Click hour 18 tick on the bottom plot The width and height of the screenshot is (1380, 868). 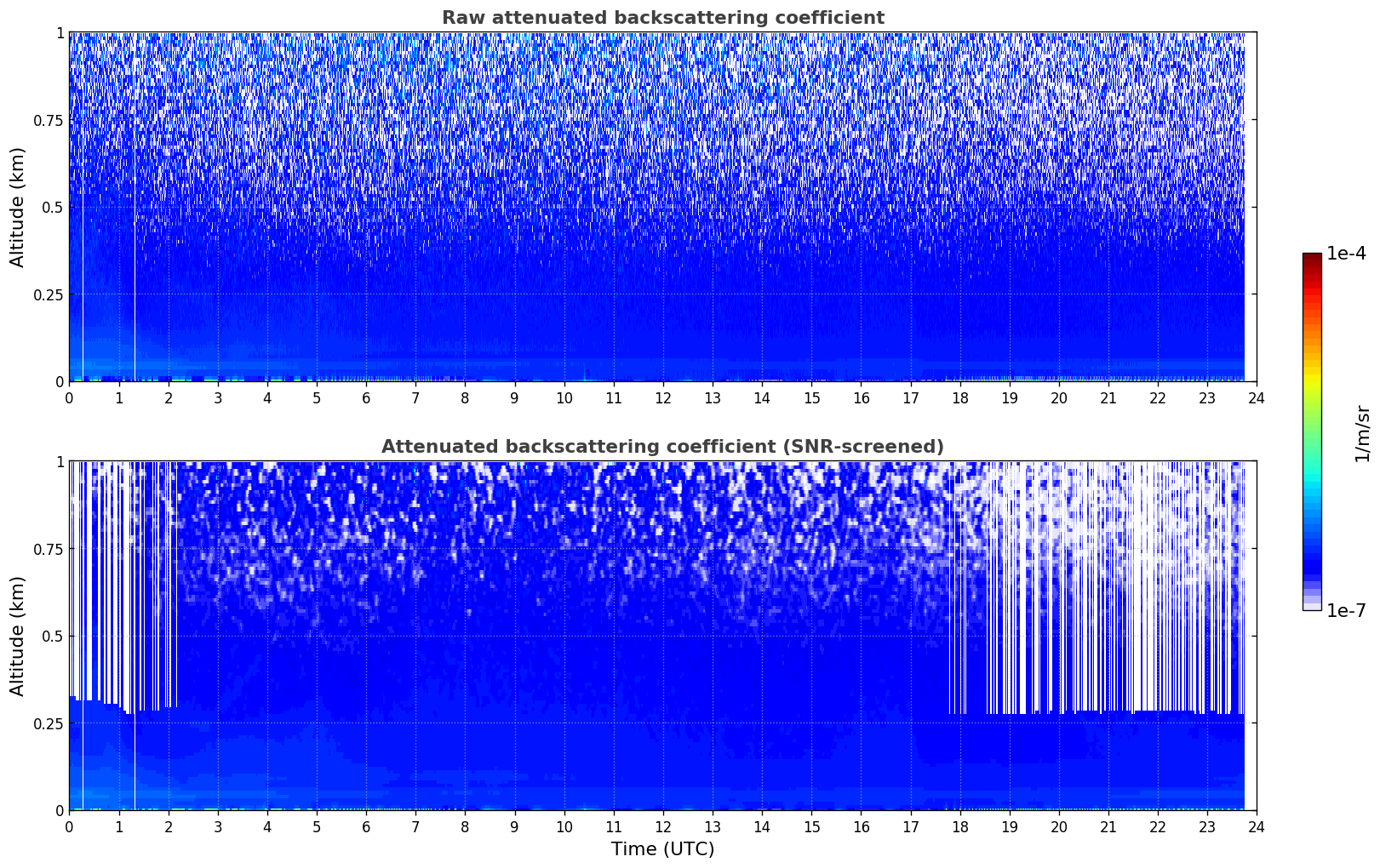tap(959, 826)
